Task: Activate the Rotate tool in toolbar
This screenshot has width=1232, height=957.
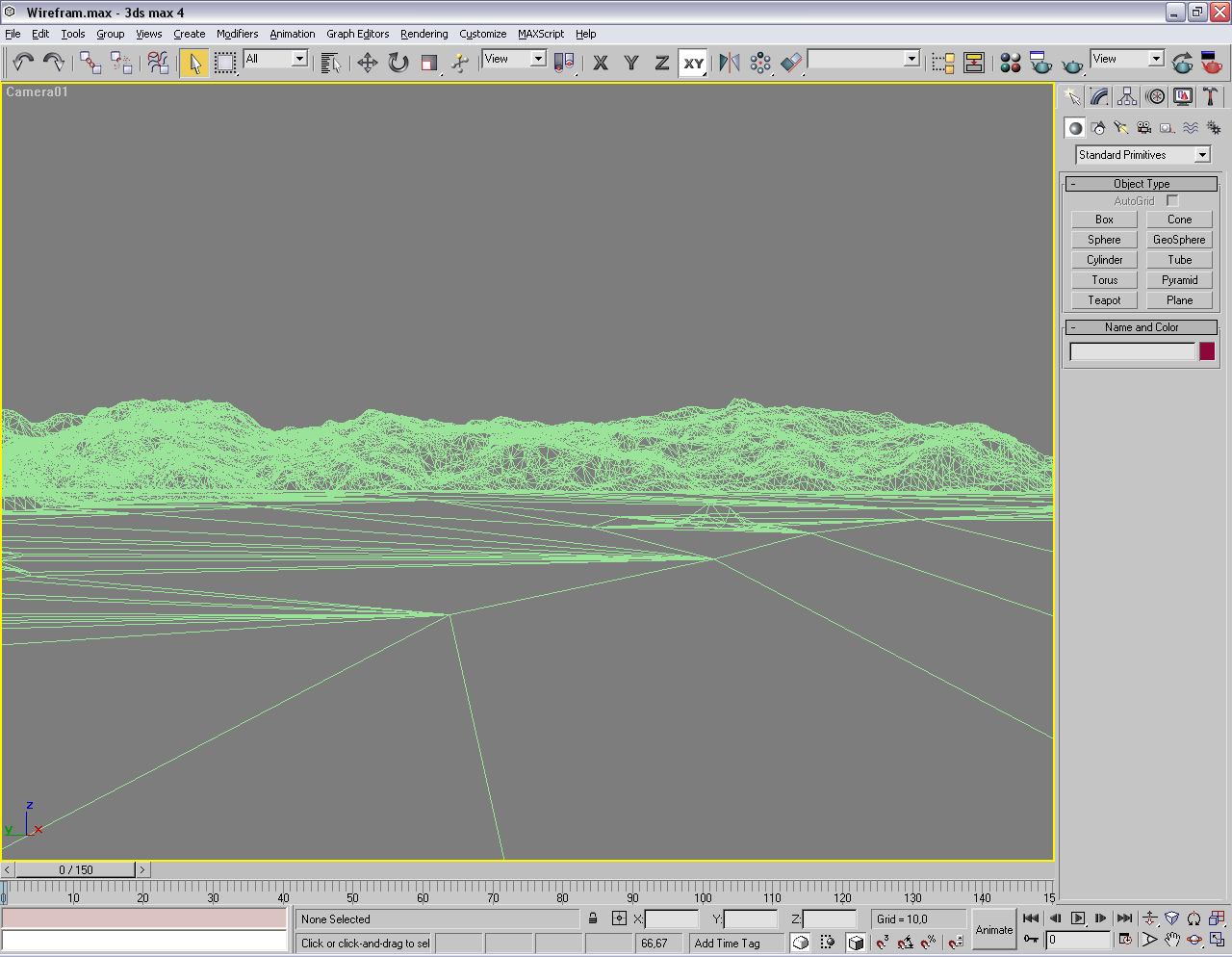Action: (398, 64)
